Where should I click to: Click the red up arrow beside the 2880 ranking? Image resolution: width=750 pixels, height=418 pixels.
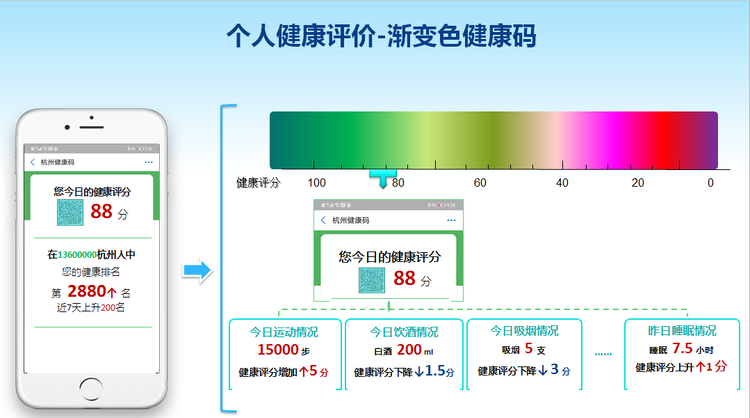tap(112, 292)
